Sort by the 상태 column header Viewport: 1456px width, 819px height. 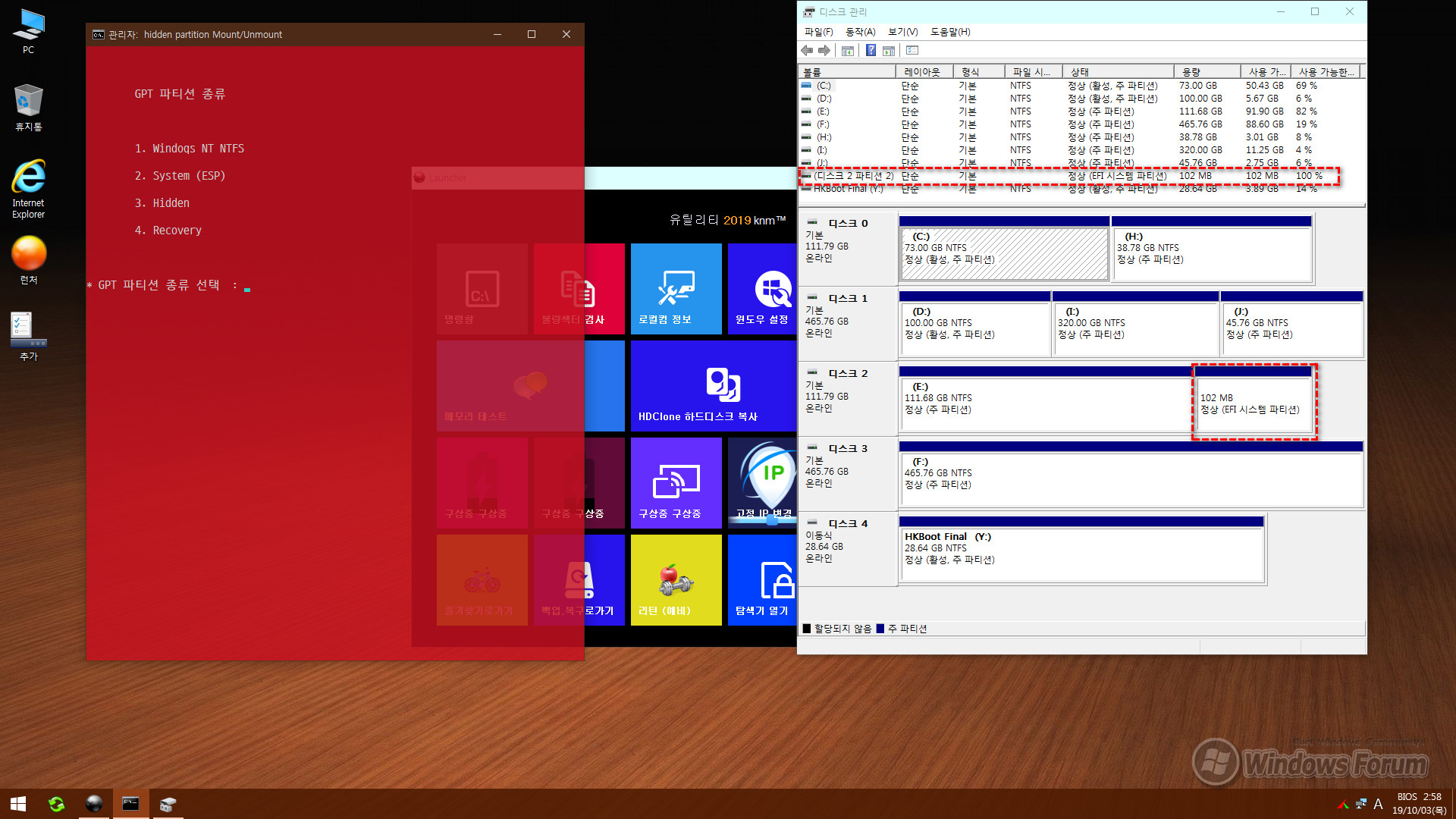click(x=1118, y=72)
